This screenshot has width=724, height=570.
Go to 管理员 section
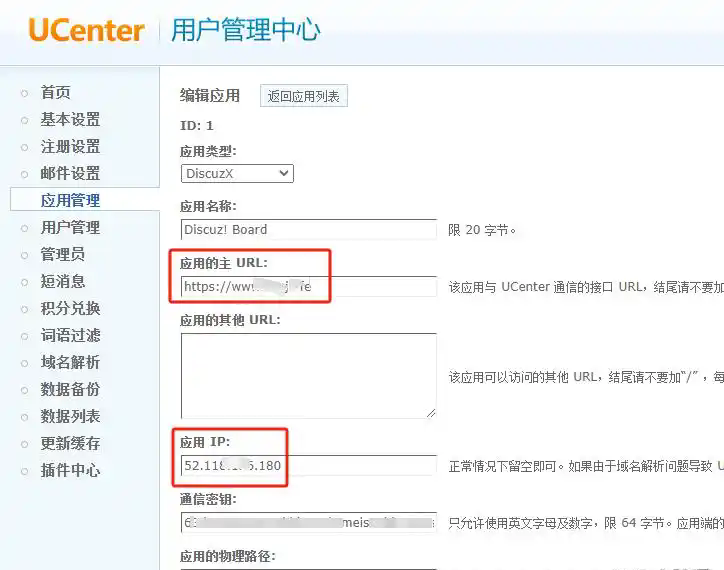(62, 255)
